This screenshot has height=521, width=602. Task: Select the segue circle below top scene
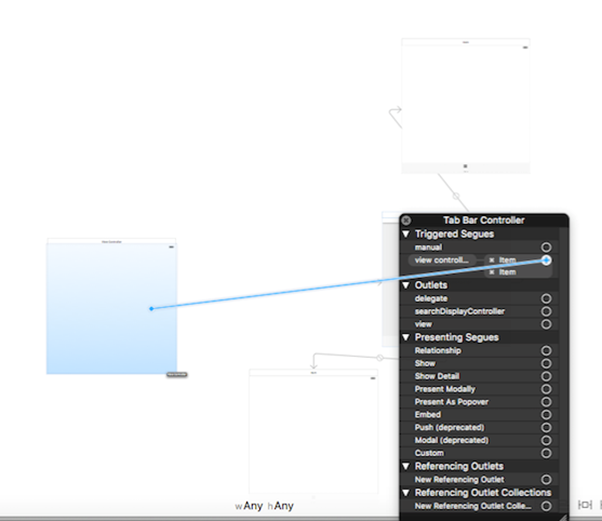click(456, 196)
